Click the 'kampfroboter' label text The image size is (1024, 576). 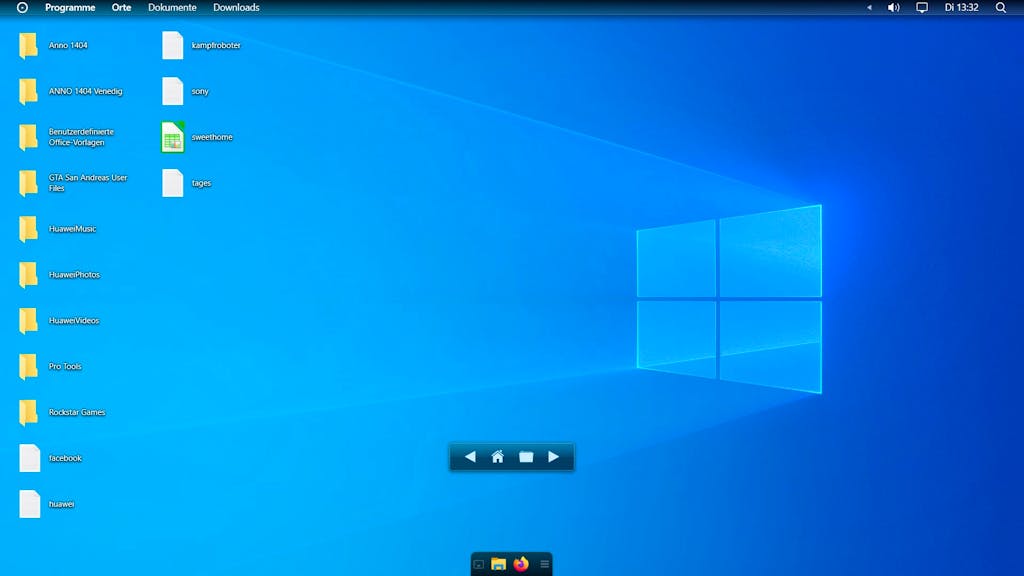tap(216, 46)
